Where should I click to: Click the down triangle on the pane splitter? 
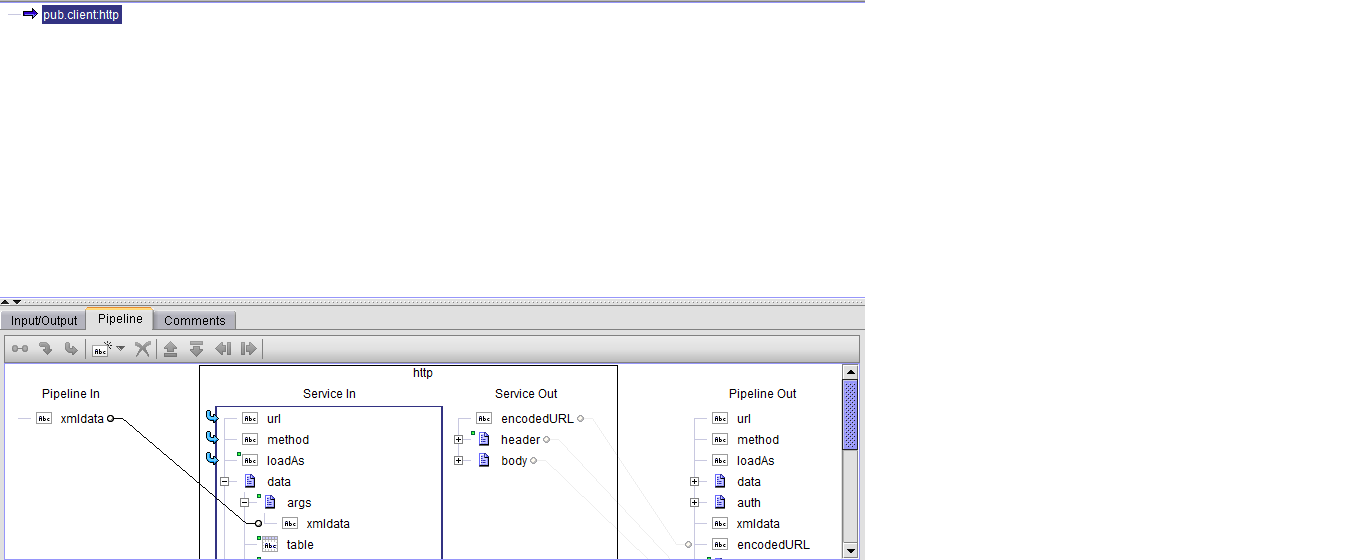pos(16,301)
